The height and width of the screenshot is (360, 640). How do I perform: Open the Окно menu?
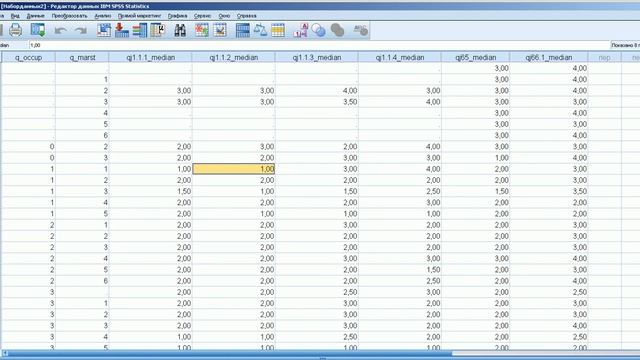[224, 16]
